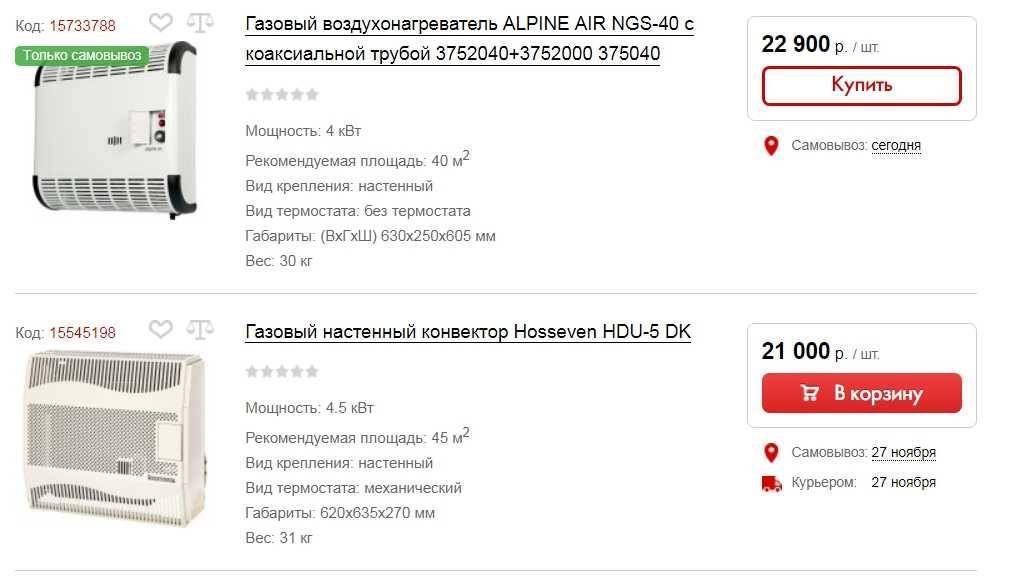The width and height of the screenshot is (1032, 577).
Task: Open pickup date link сегодня
Action: coord(896,145)
